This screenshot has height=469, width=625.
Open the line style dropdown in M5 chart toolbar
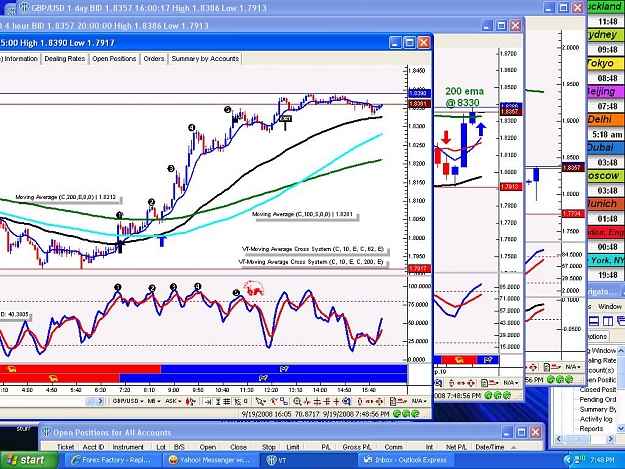tap(403, 402)
